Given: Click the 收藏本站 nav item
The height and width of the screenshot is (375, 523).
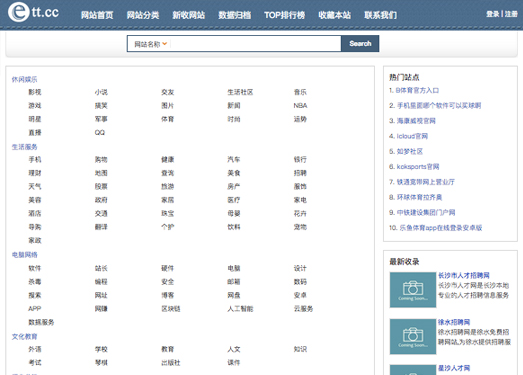Looking at the screenshot, I should [x=335, y=15].
